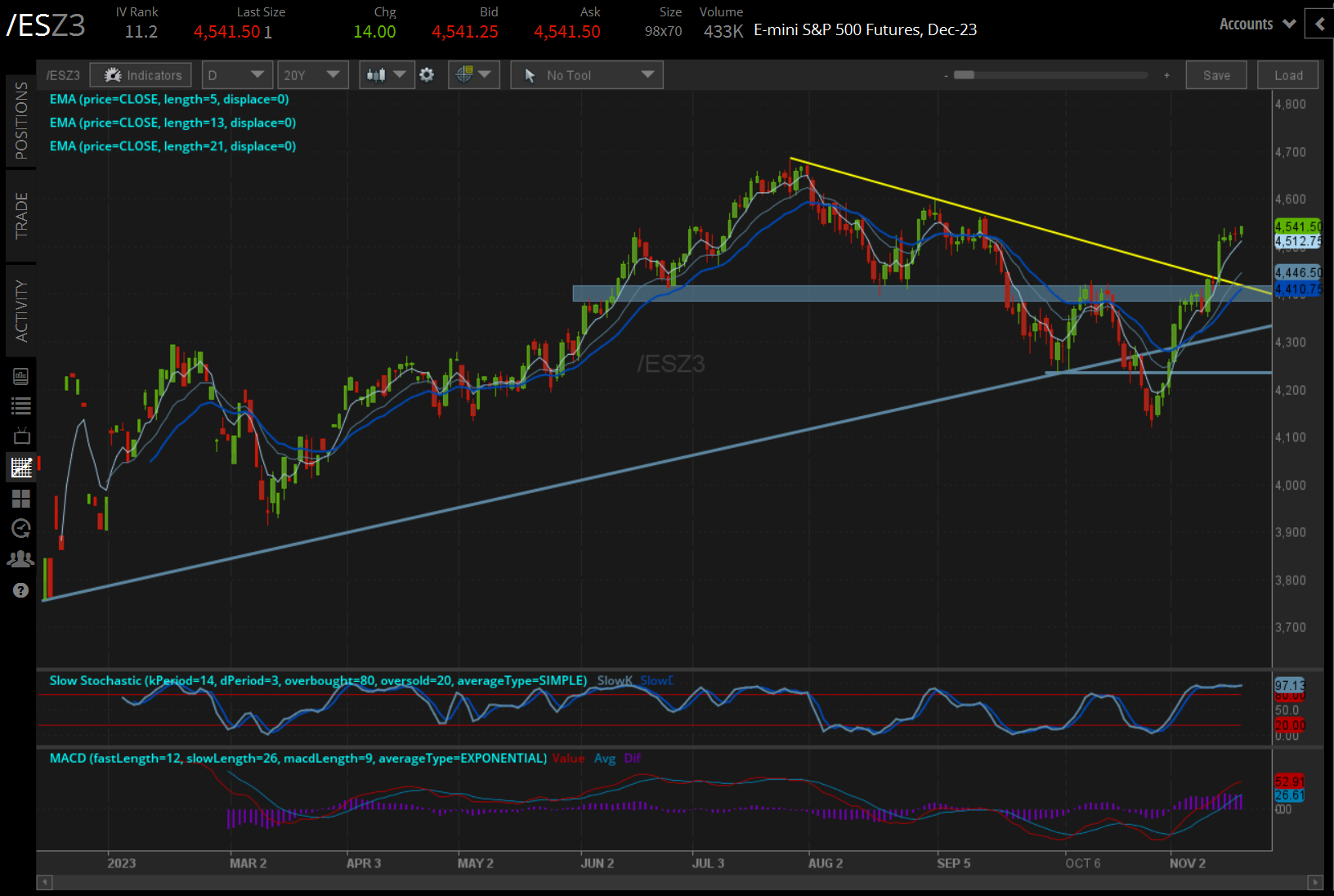
Task: Open the four-square grid layout icon
Action: click(x=21, y=499)
